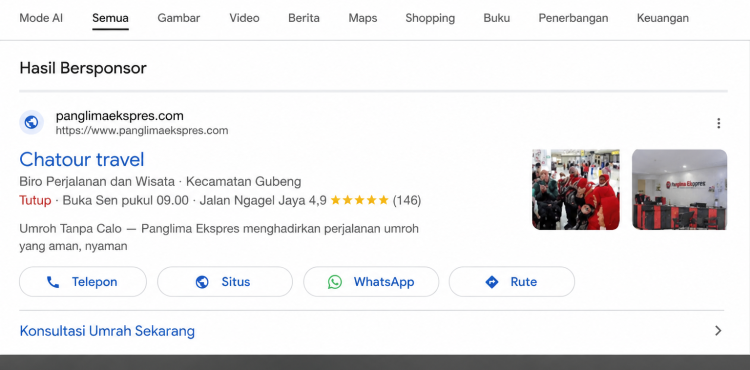Screen dimensions: 750x370
Task: Click the Rute directions button
Action: 512,282
